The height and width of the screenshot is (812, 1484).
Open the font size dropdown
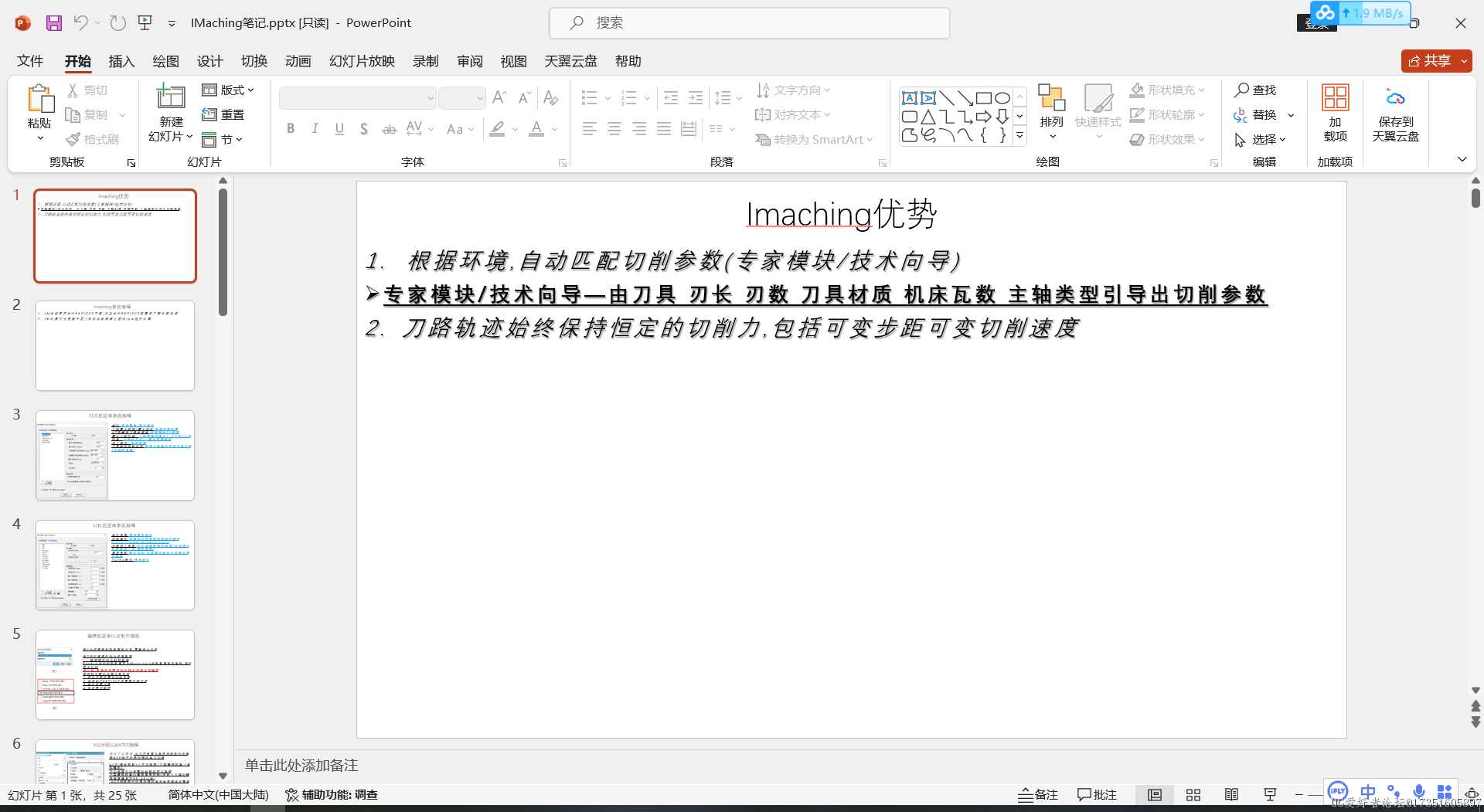(480, 98)
